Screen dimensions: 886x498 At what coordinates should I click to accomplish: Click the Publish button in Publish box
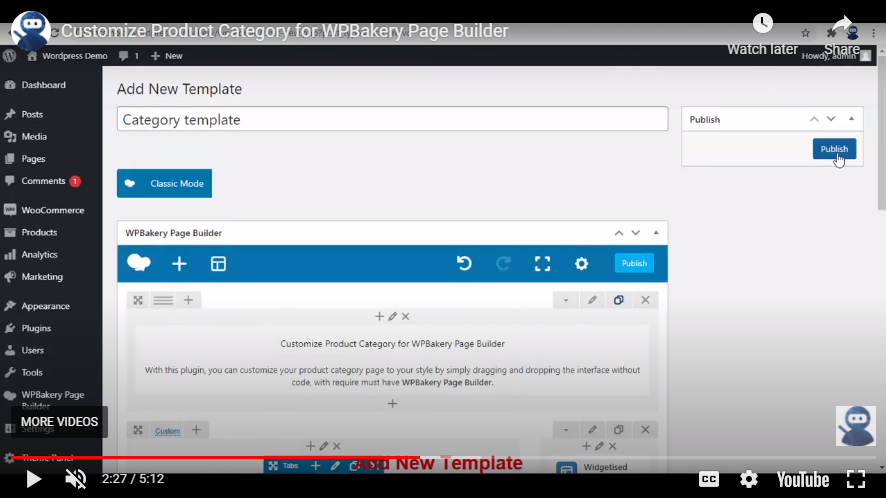coord(834,149)
